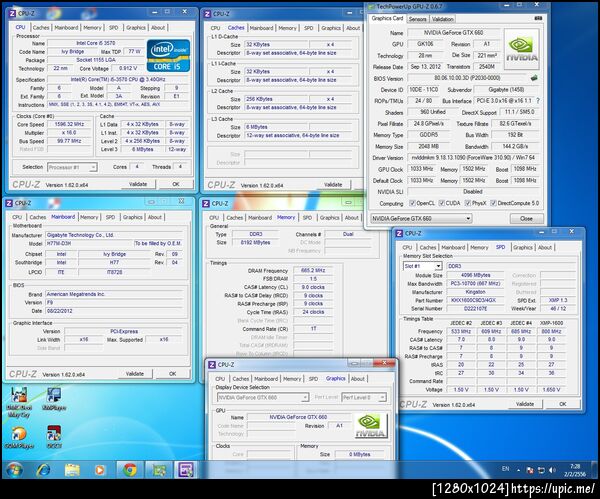This screenshot has height=499, width=600.
Task: Open the GOM Player desktop shortcut
Action: (19, 437)
